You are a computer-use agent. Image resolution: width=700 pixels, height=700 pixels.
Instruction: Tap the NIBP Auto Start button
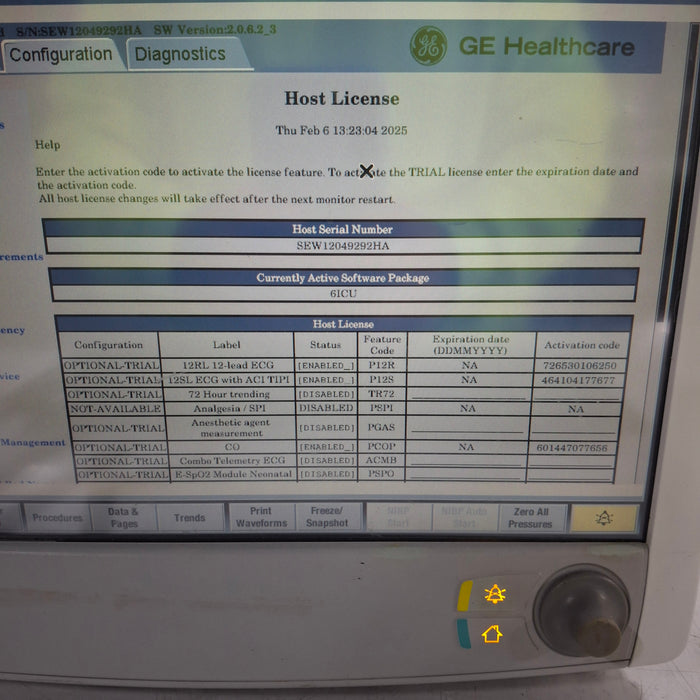coord(464,517)
